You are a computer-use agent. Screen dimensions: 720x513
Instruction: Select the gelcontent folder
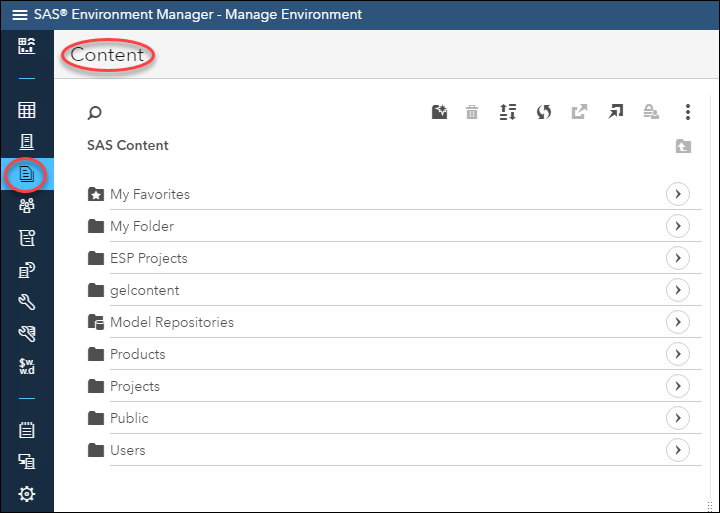point(394,290)
